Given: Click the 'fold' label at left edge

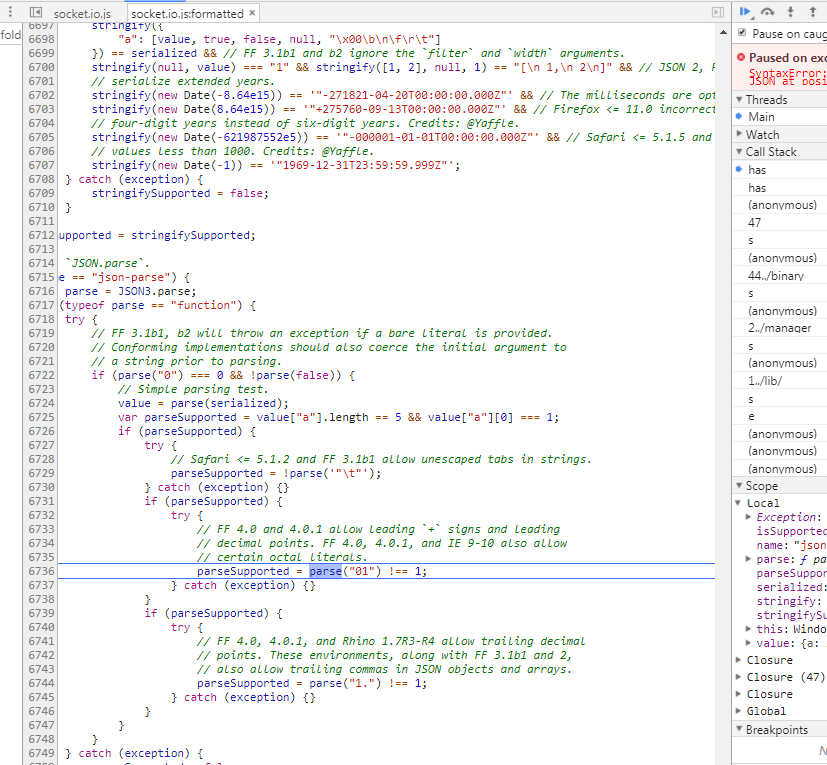Looking at the screenshot, I should (x=11, y=35).
